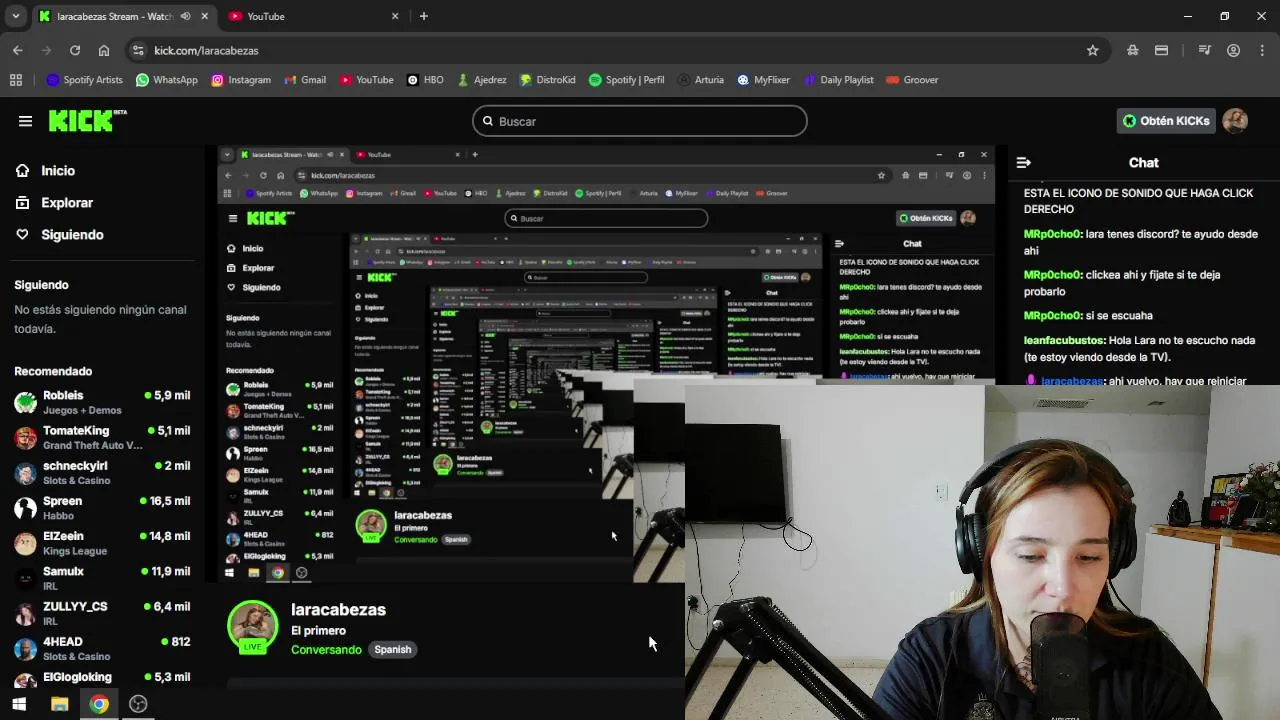This screenshot has width=1280, height=720.
Task: Close the YouTube browser tab
Action: tap(395, 16)
